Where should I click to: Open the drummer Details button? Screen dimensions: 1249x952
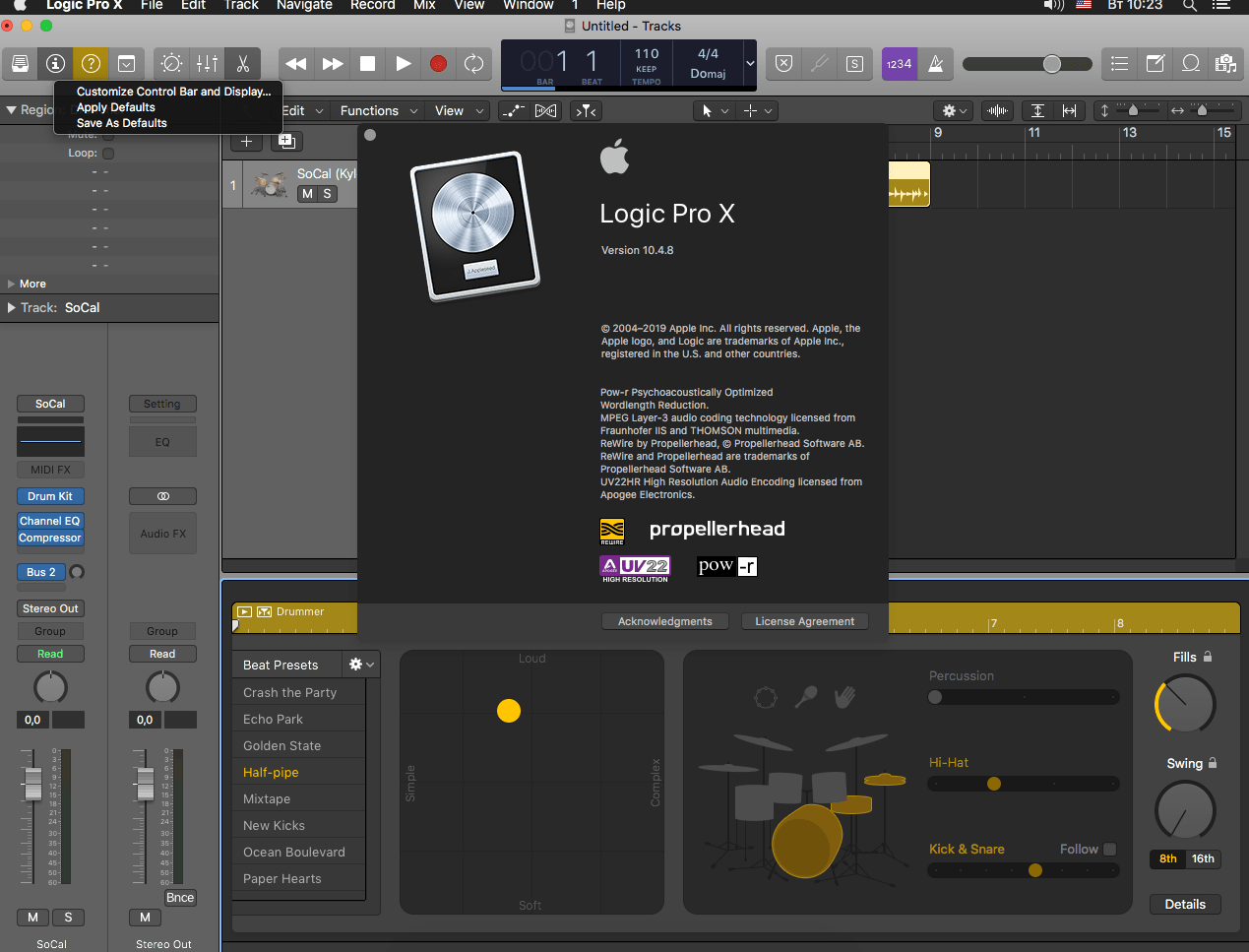pos(1185,904)
